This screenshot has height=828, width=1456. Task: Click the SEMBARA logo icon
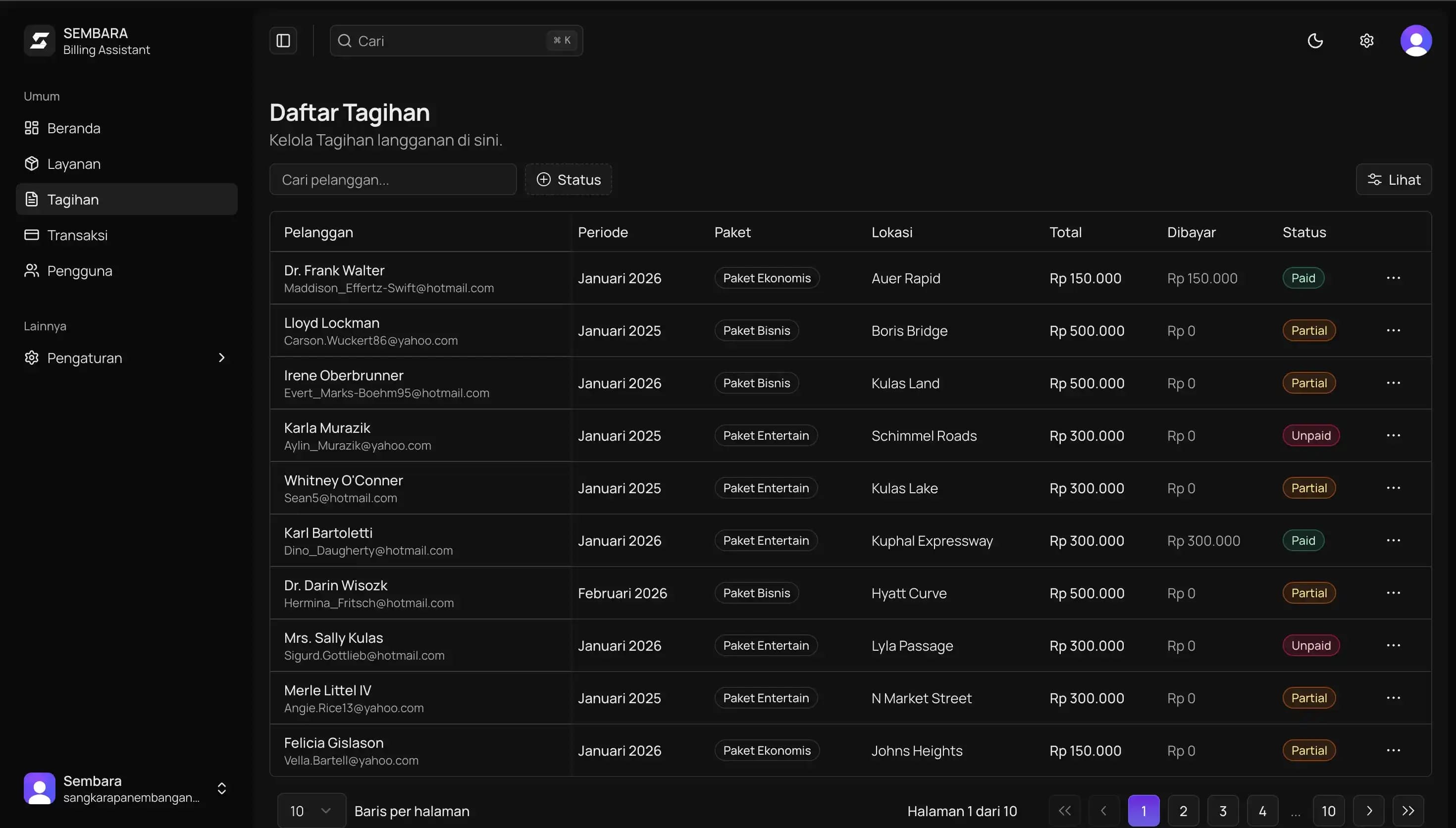(x=39, y=41)
